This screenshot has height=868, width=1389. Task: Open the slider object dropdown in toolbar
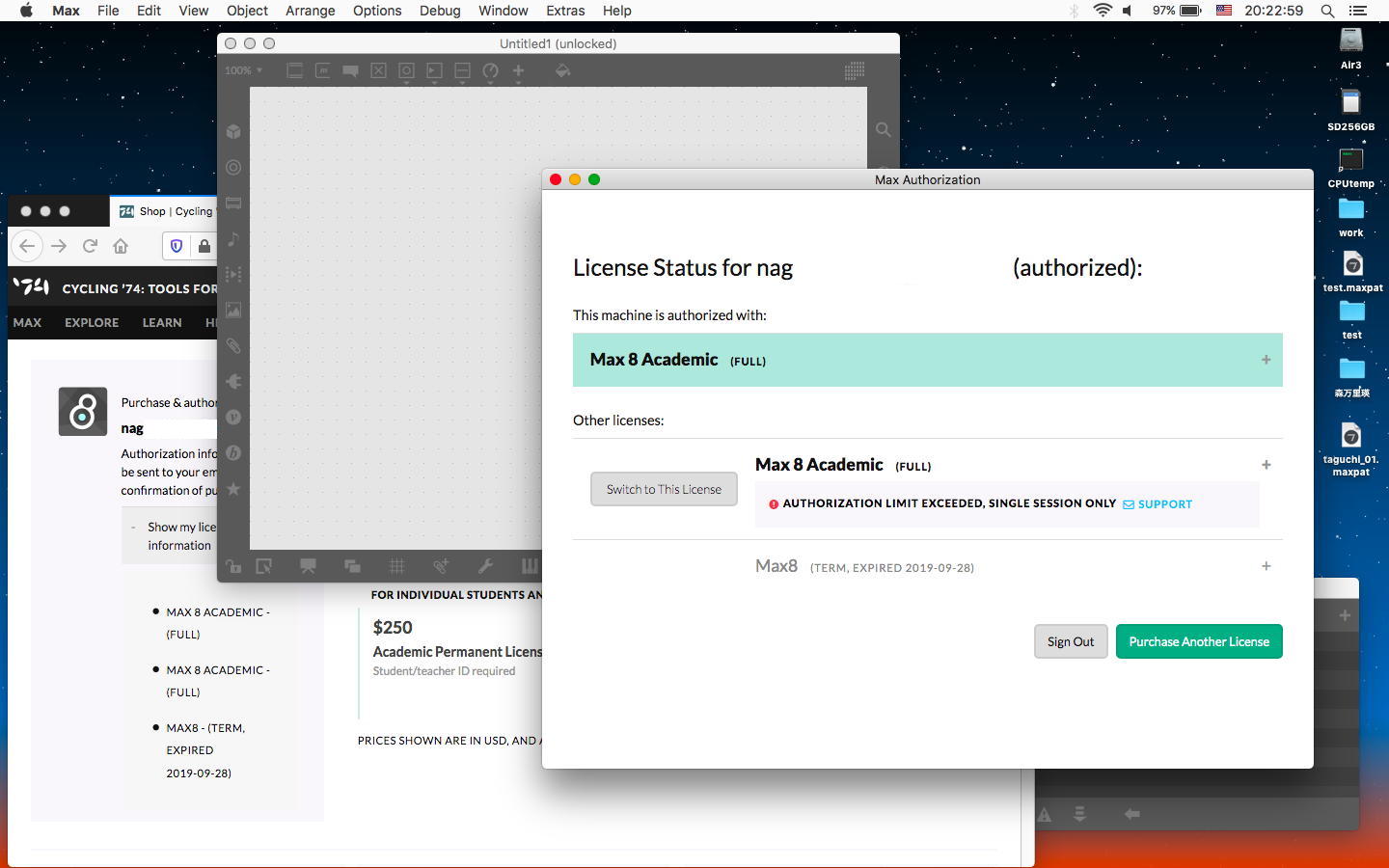click(462, 71)
